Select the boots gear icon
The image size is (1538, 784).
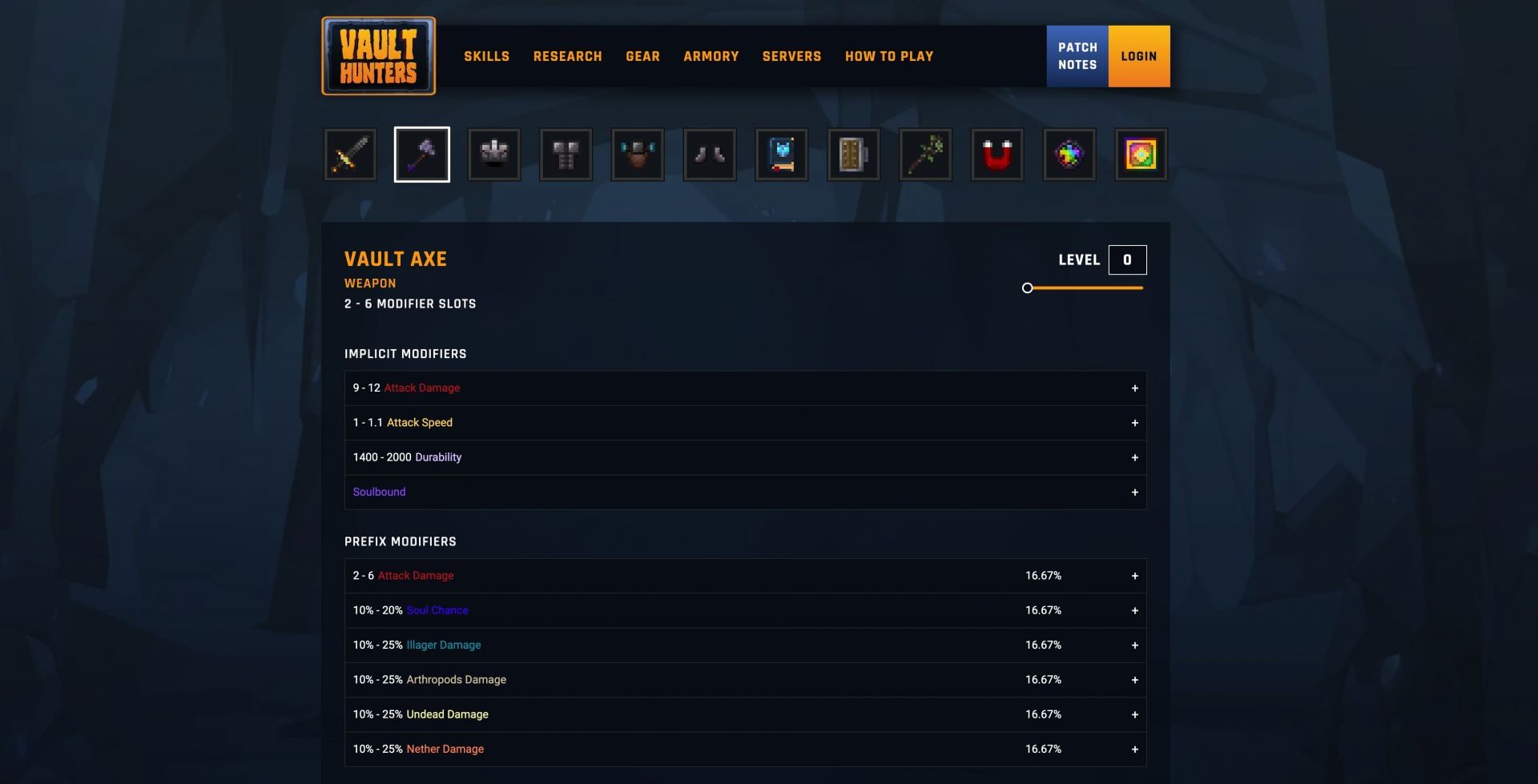click(710, 155)
